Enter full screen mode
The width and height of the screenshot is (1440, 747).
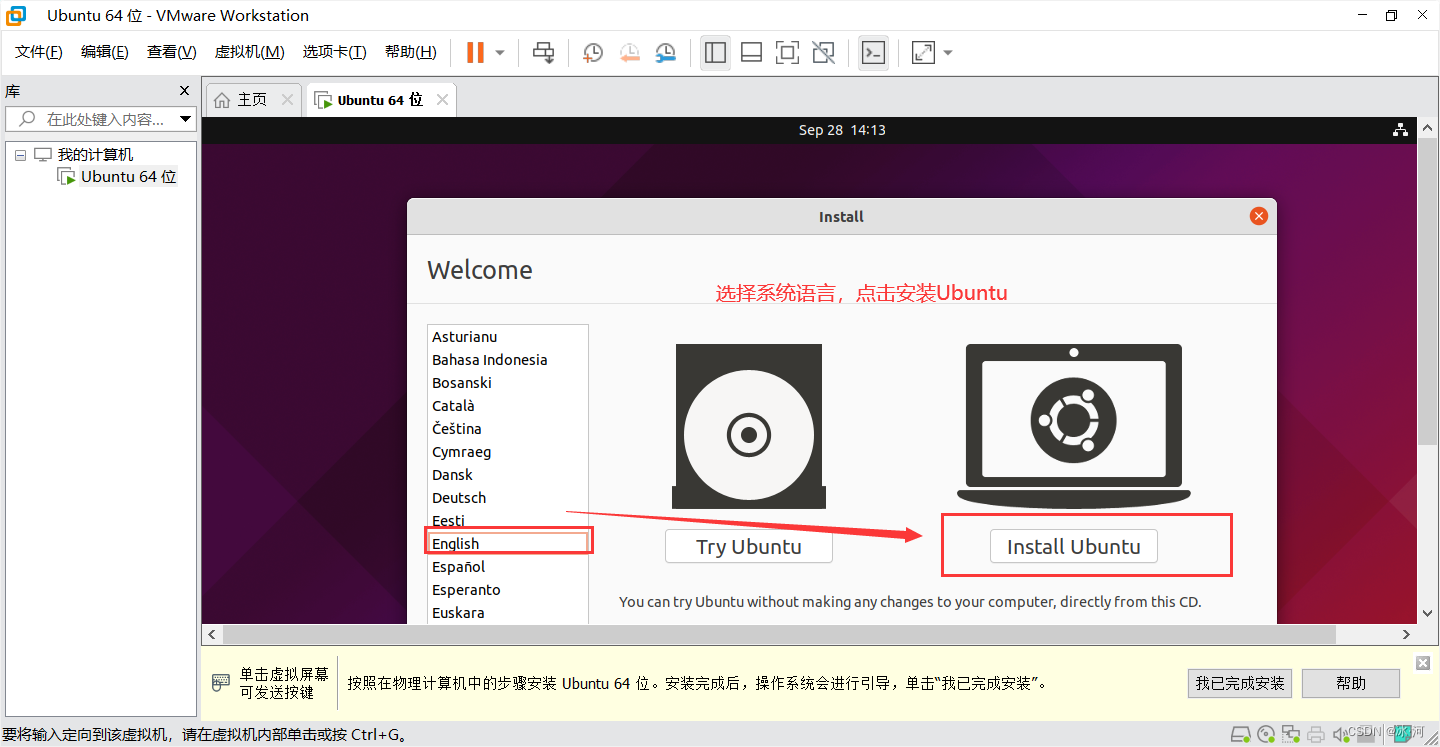coord(787,52)
